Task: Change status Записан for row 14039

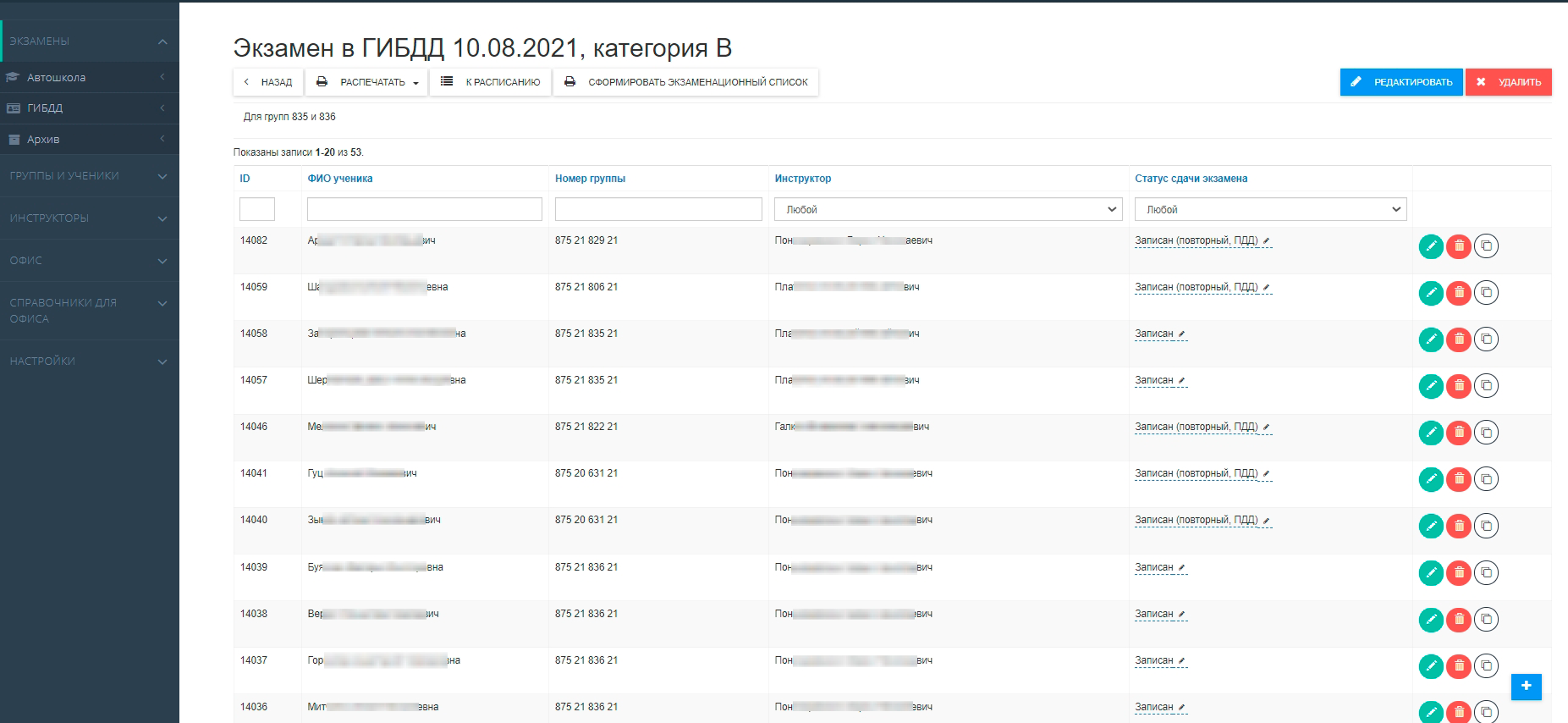Action: point(1160,567)
